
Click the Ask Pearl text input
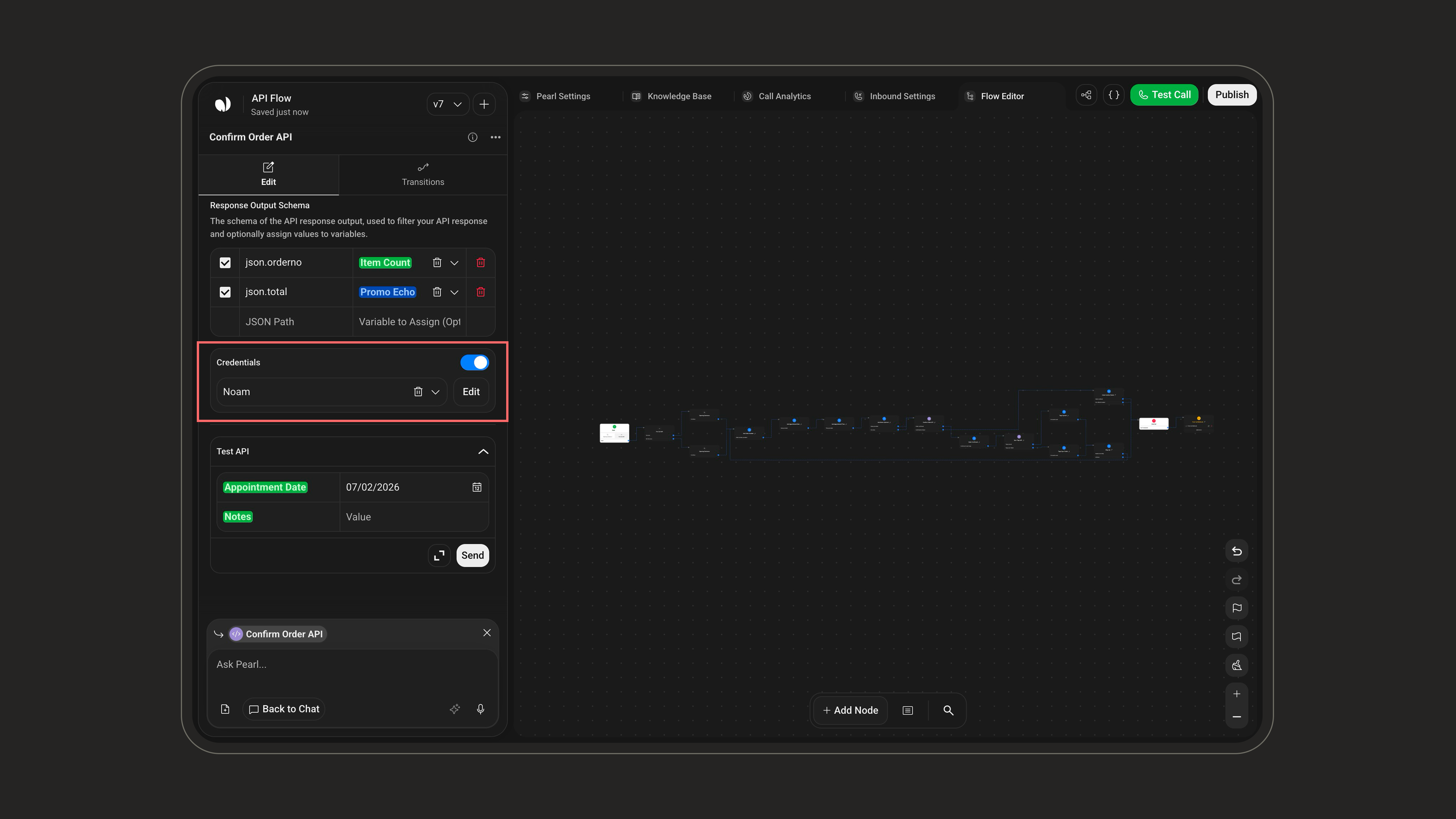[353, 665]
